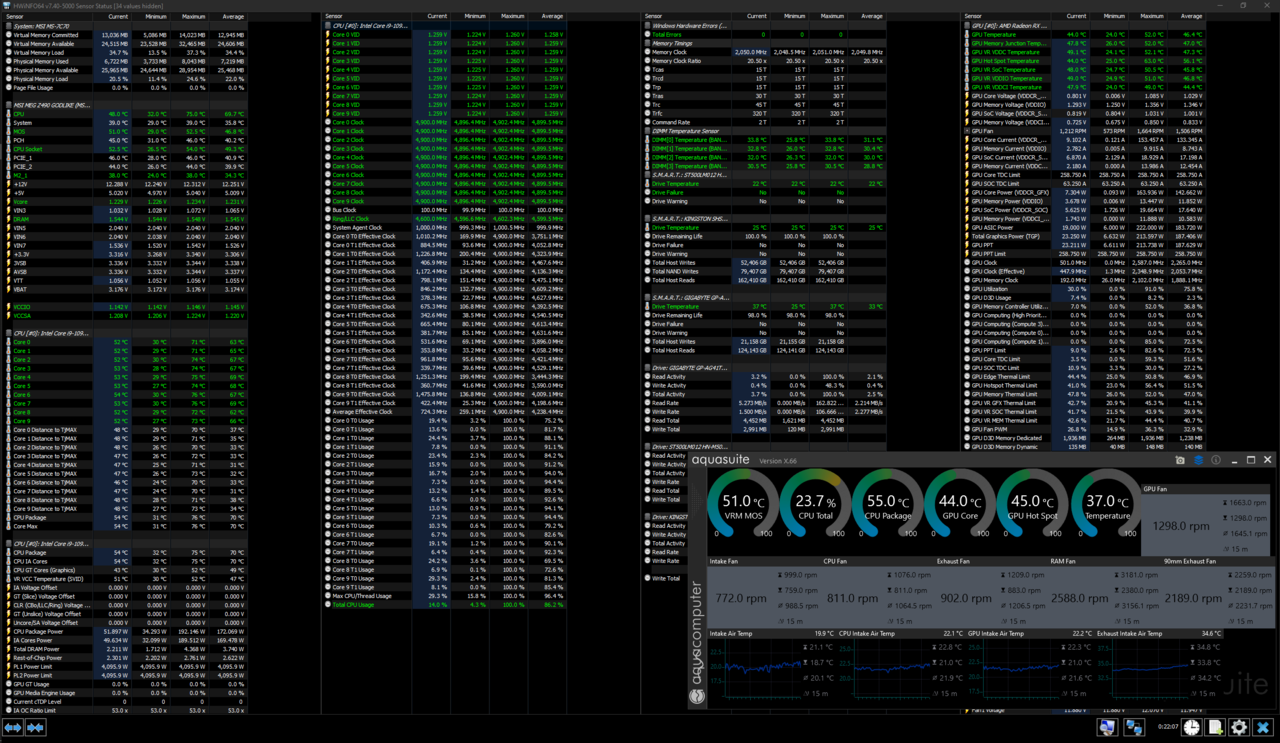Collapse the MSI MEG Z490 GODLIKE sensor group
This screenshot has height=743, width=1280.
click(x=50, y=105)
